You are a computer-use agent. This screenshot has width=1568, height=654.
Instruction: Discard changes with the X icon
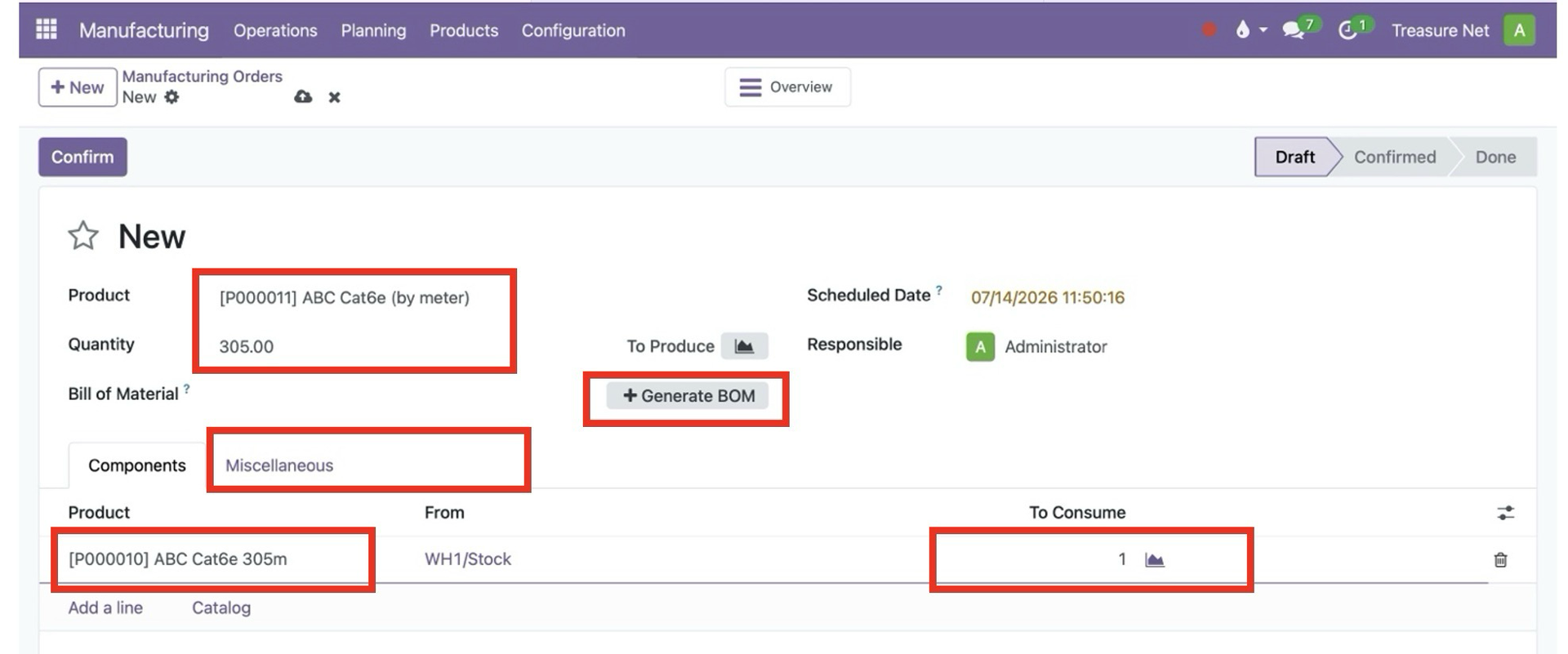tap(334, 97)
